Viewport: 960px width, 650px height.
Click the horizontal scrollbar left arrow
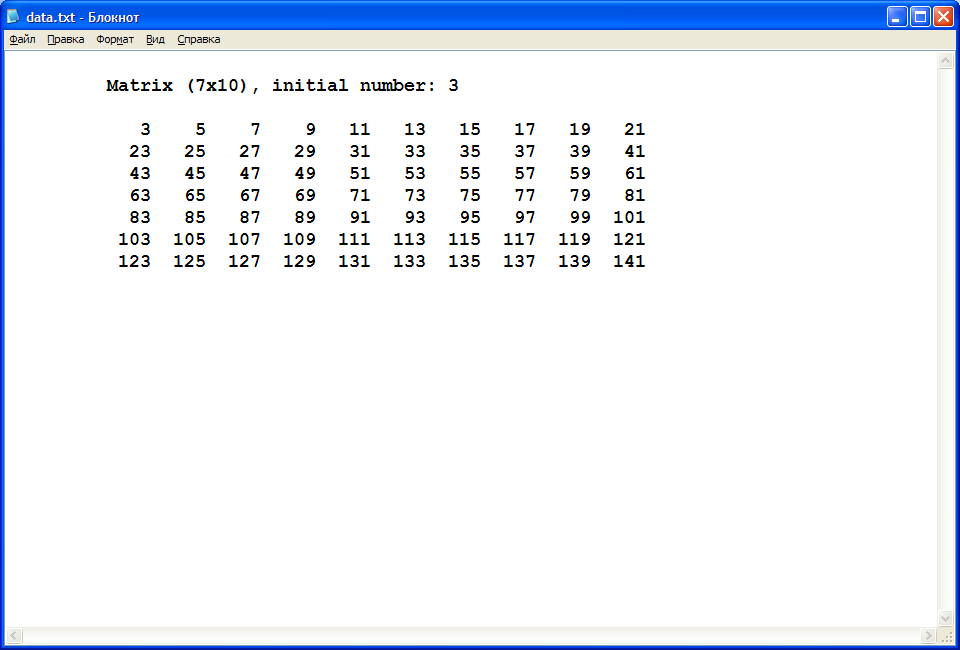(14, 635)
